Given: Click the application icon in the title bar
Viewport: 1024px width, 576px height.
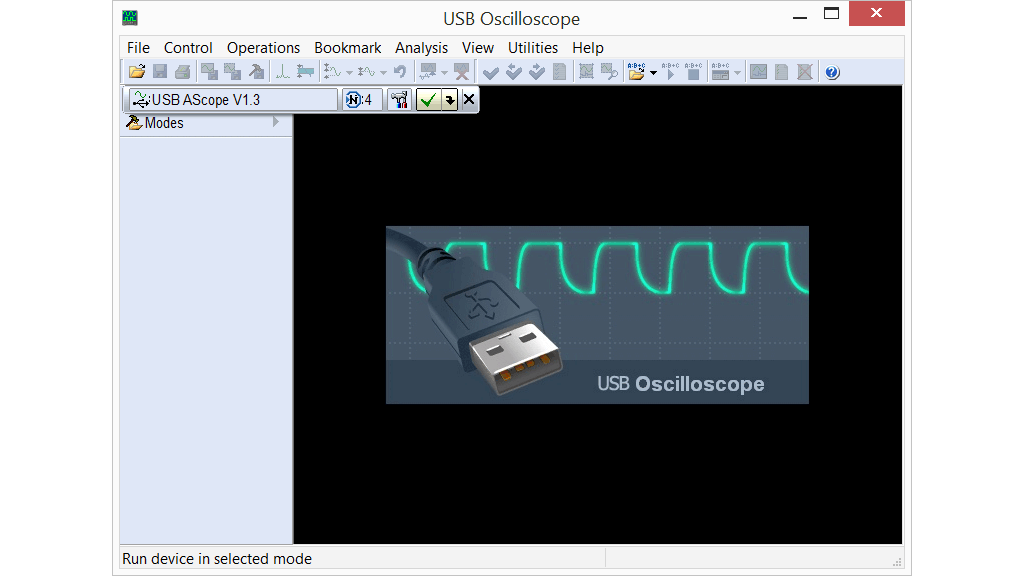Looking at the screenshot, I should (130, 18).
